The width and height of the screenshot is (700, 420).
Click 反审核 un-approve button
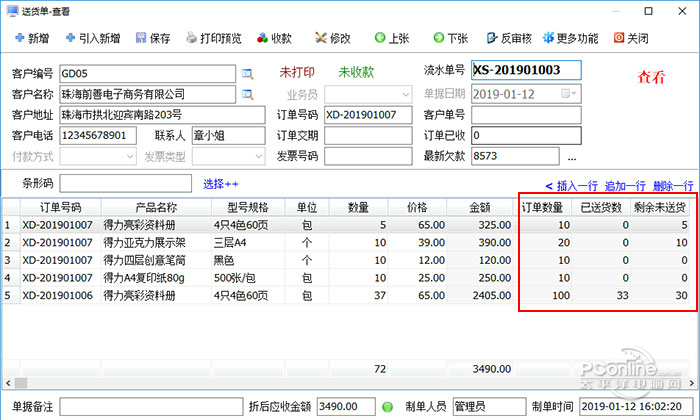[x=509, y=38]
